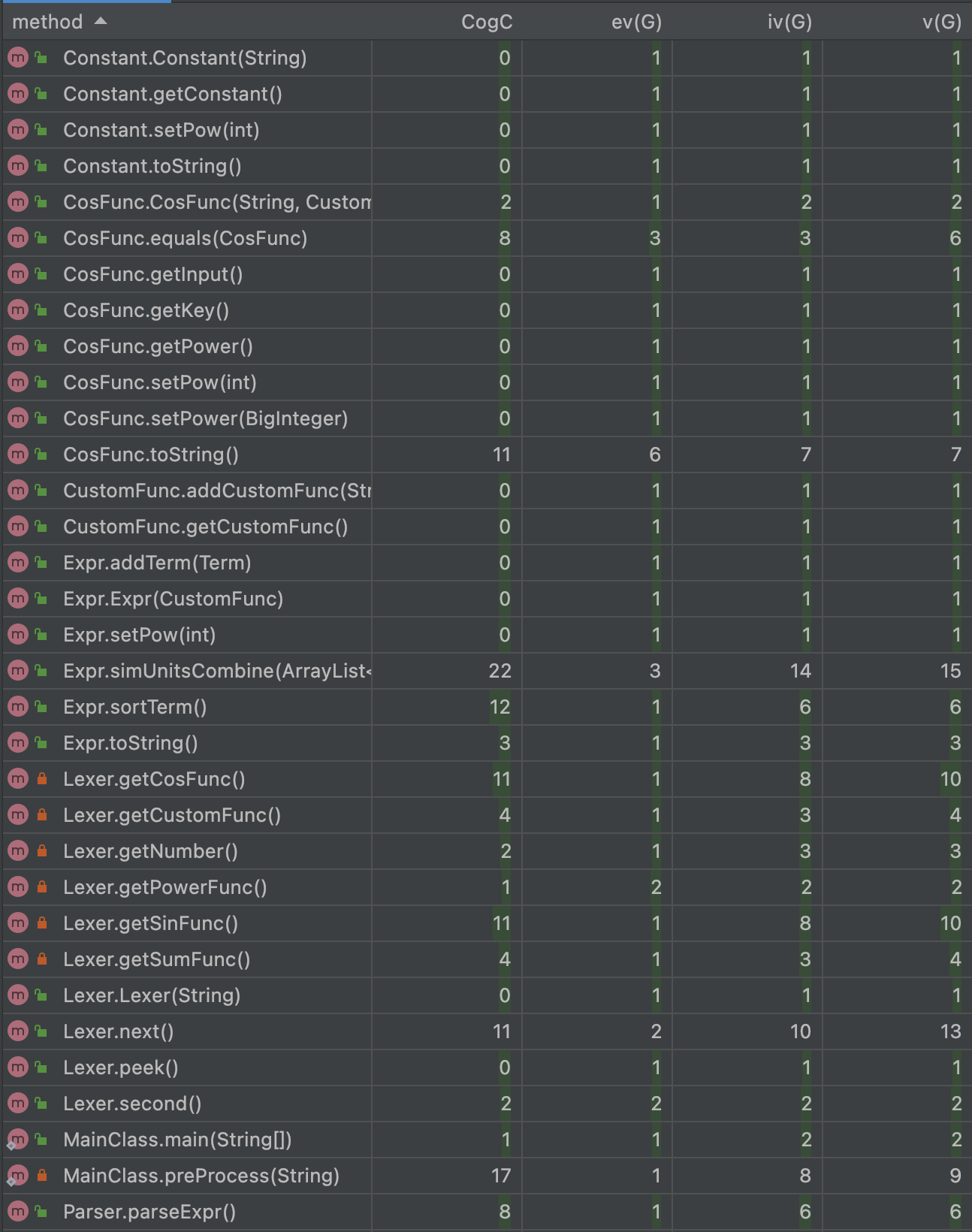Toggle the sort arrow next to method

[x=101, y=22]
